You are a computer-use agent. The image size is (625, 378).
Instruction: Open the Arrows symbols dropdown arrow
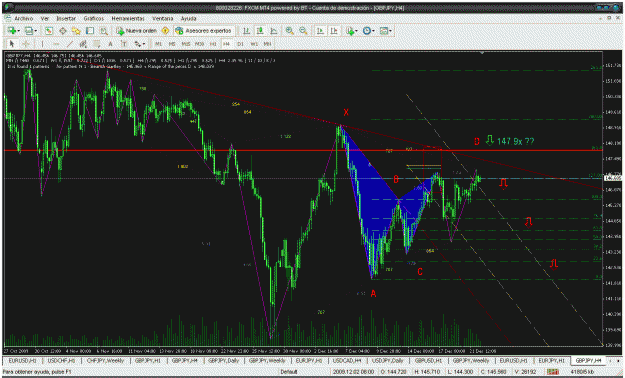pos(143,44)
